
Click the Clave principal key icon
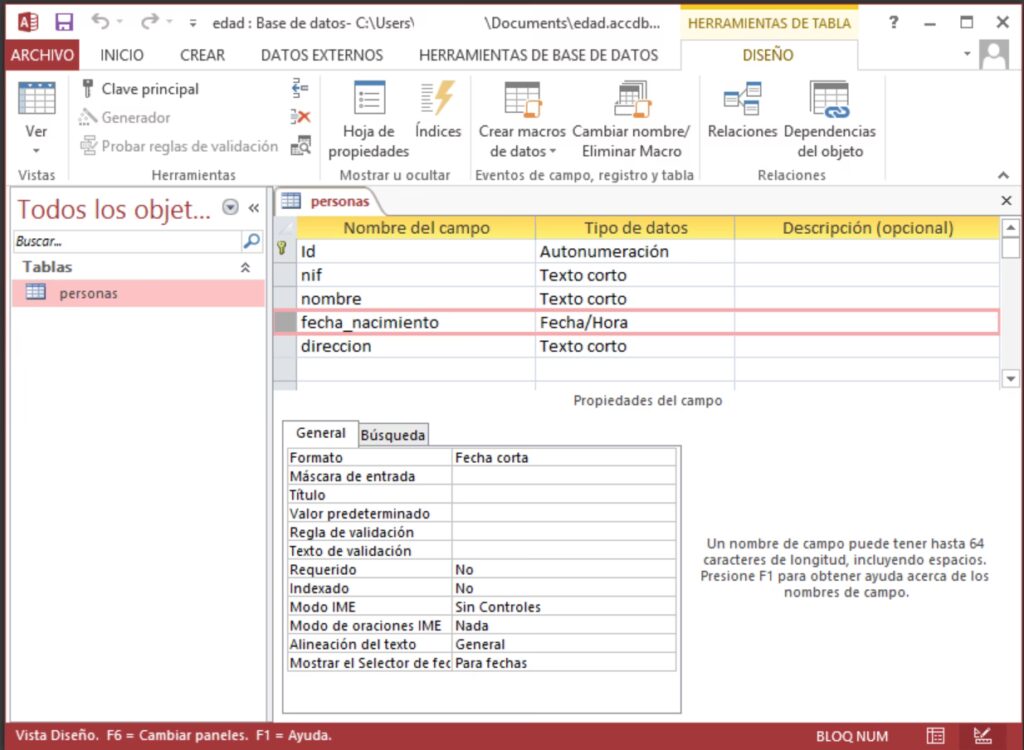(x=88, y=89)
